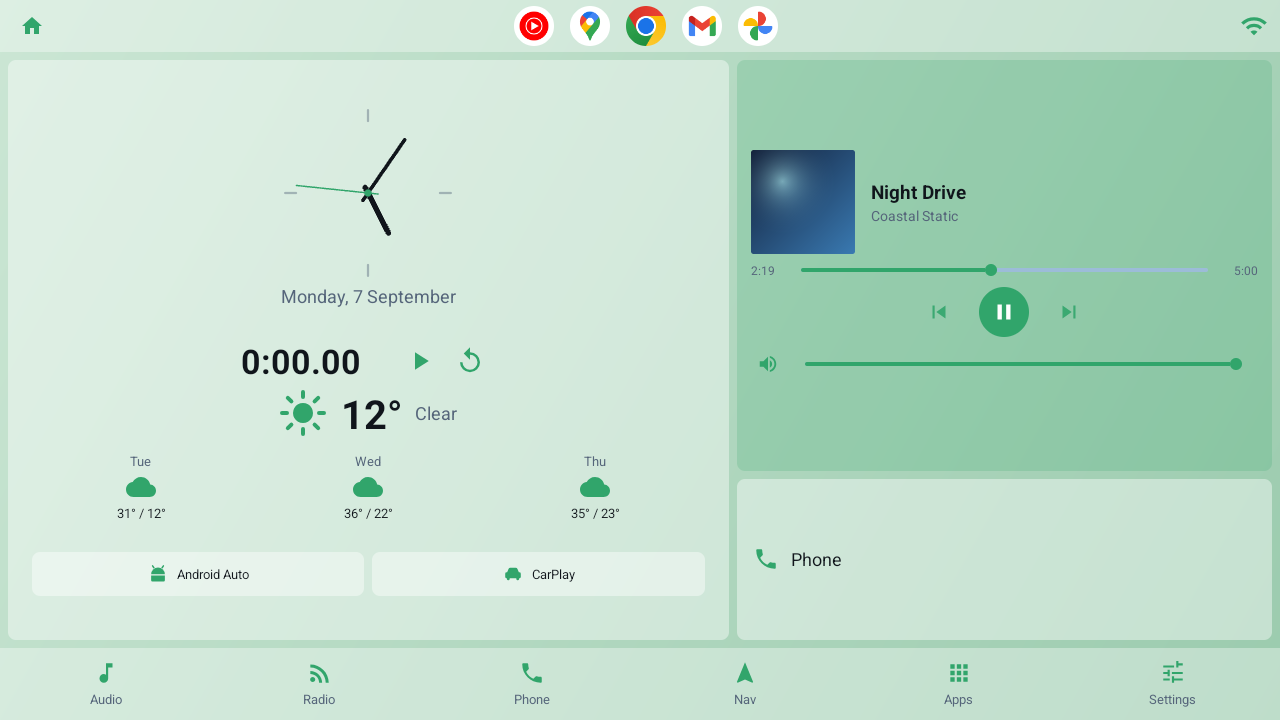Image resolution: width=1280 pixels, height=720 pixels.
Task: Click the stopwatch readout '0:00.00'
Action: 301,362
